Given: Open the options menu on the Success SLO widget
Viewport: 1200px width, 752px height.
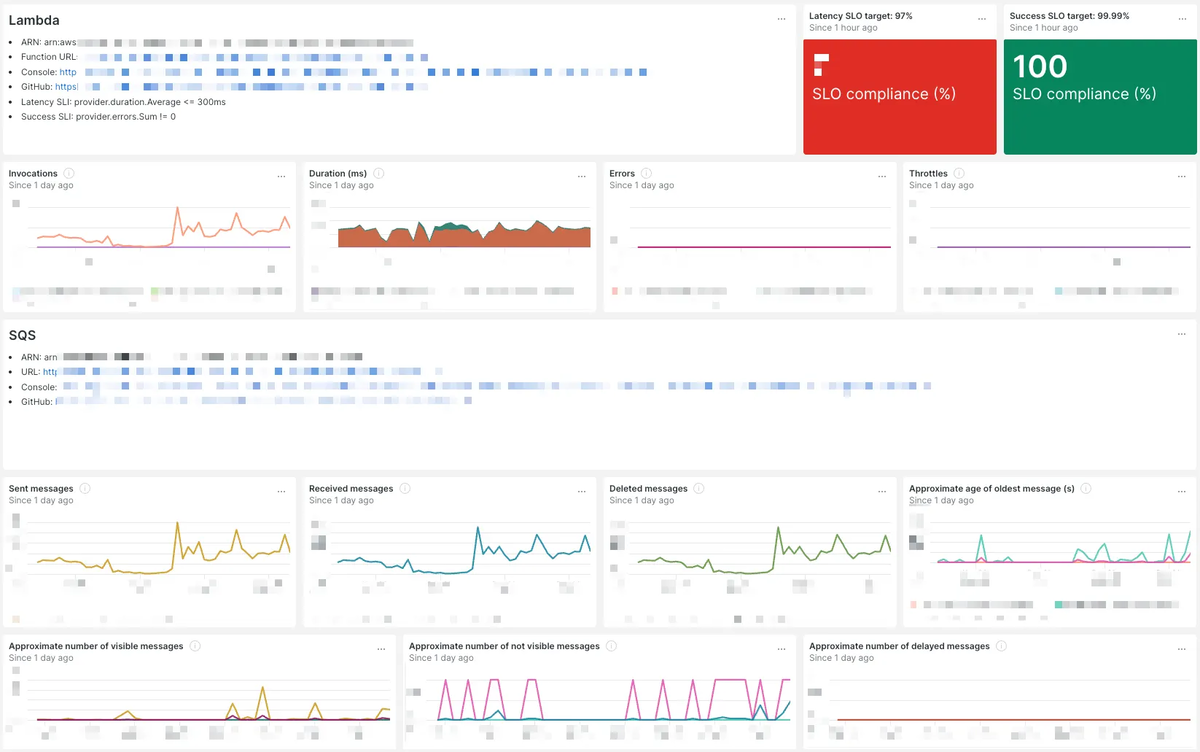Looking at the screenshot, I should (x=1183, y=18).
